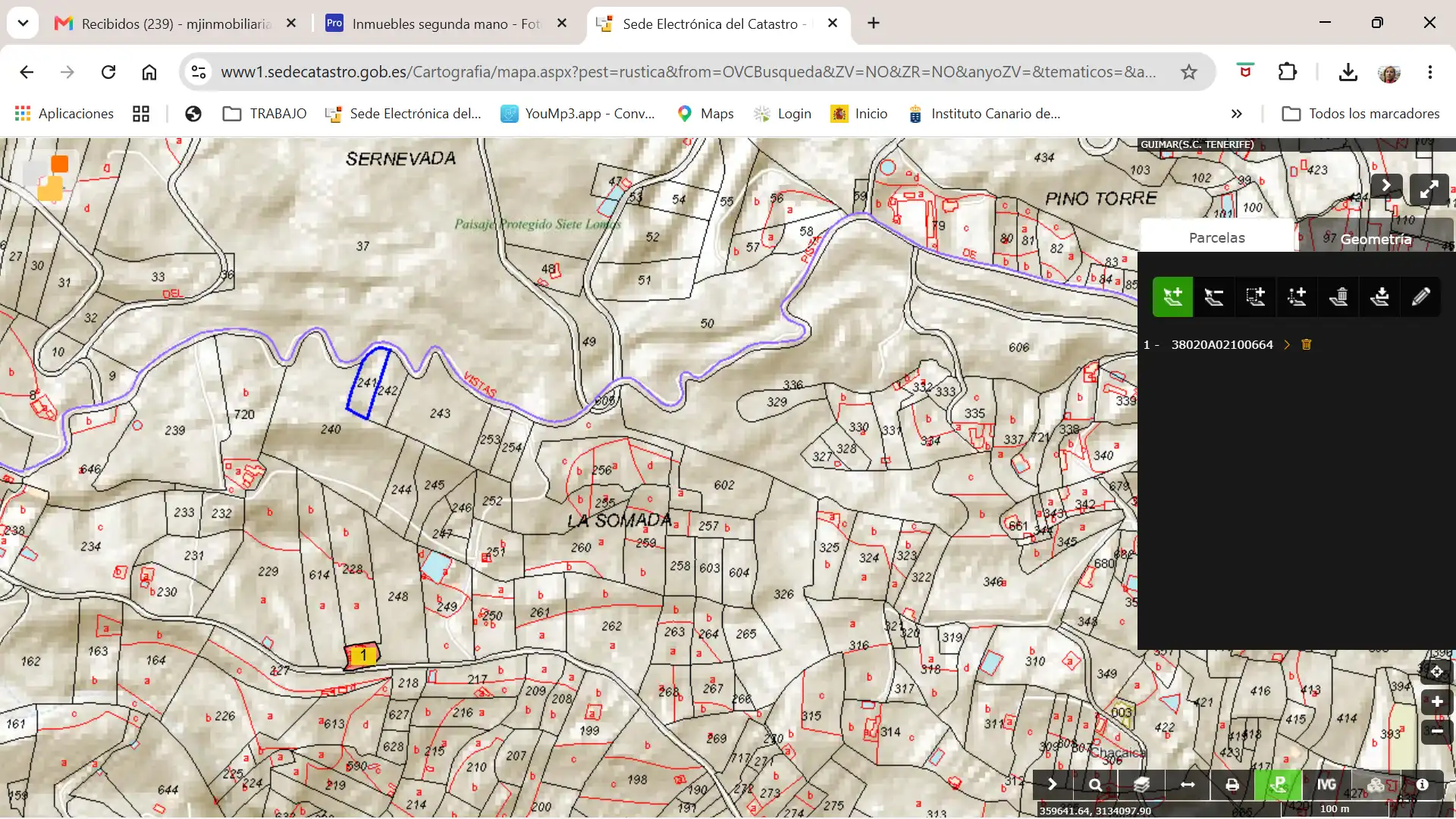The height and width of the screenshot is (819, 1456).
Task: Show more hidden bookmarks
Action: pyautogui.click(x=1237, y=114)
